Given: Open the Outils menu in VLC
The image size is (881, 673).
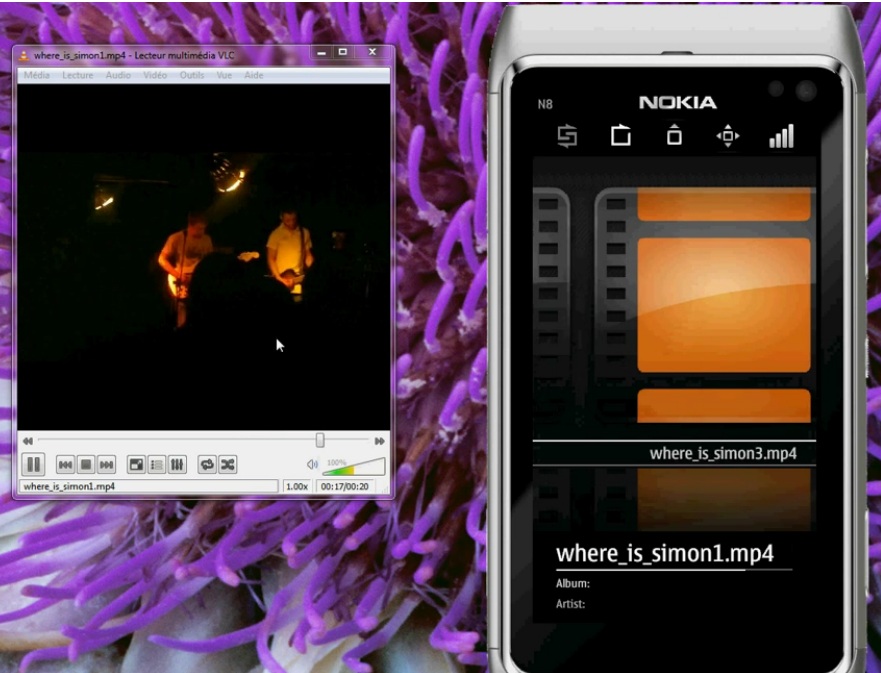Looking at the screenshot, I should [190, 74].
